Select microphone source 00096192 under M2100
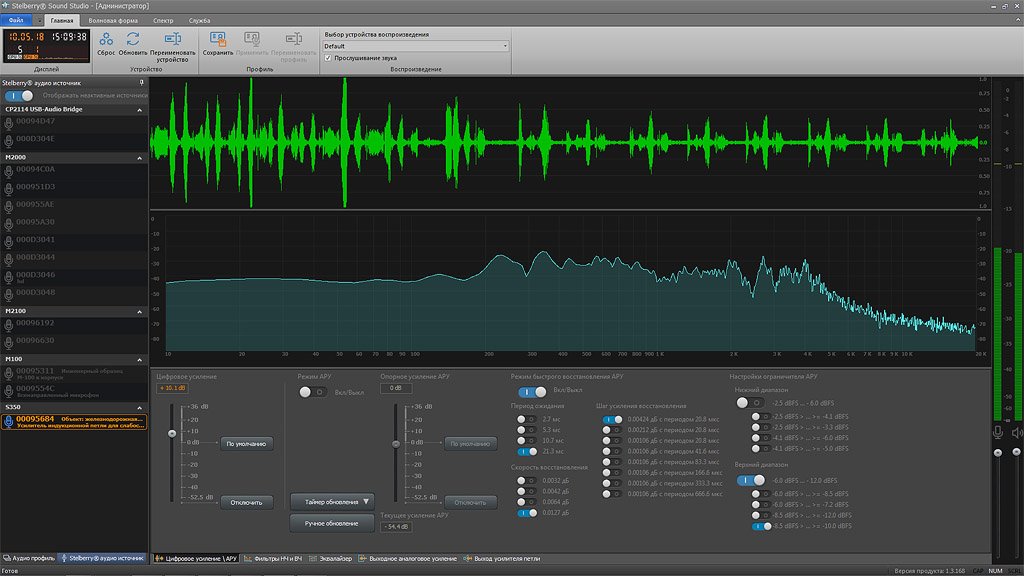 (35, 323)
